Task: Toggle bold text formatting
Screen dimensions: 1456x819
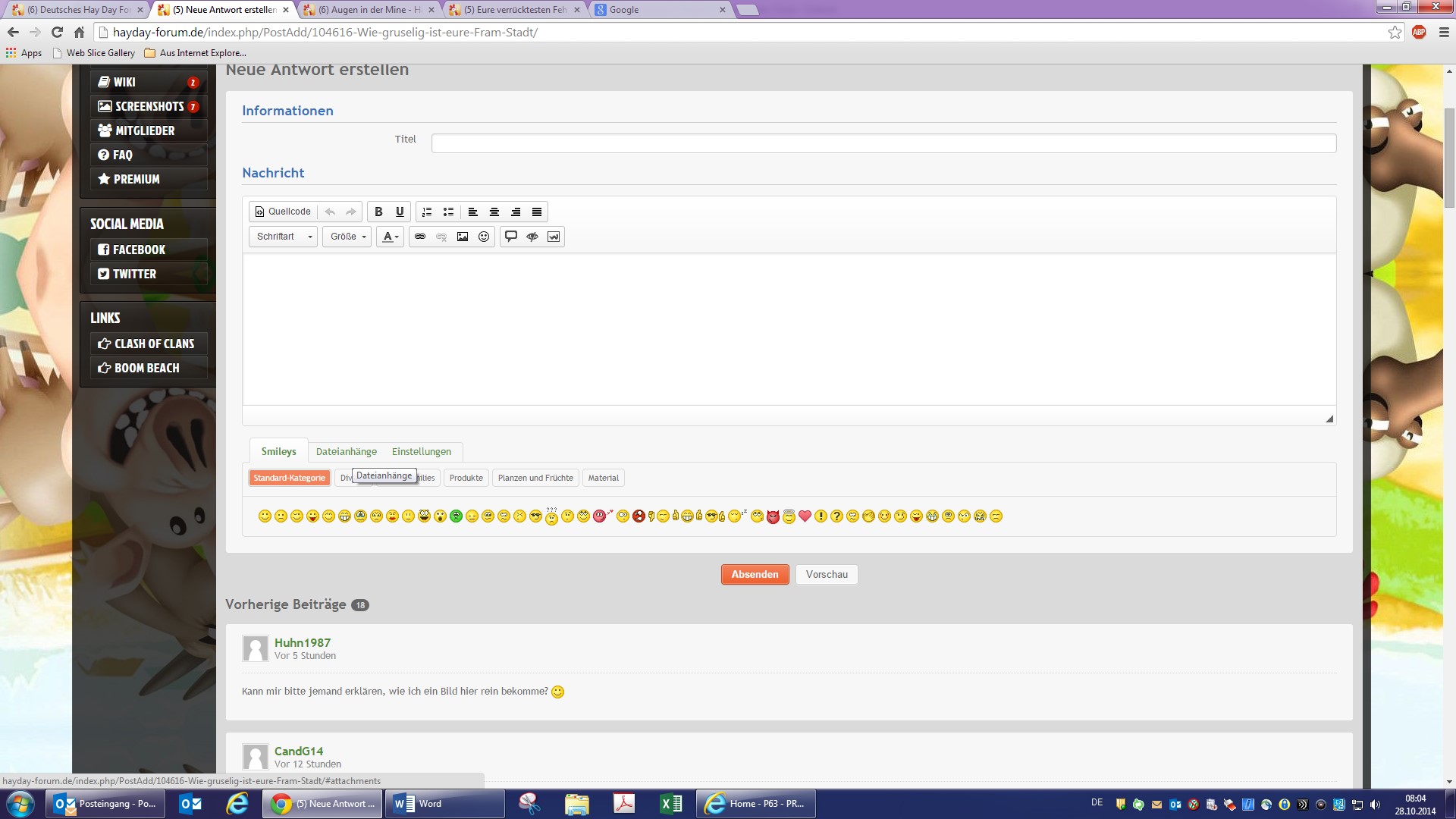Action: click(x=378, y=212)
